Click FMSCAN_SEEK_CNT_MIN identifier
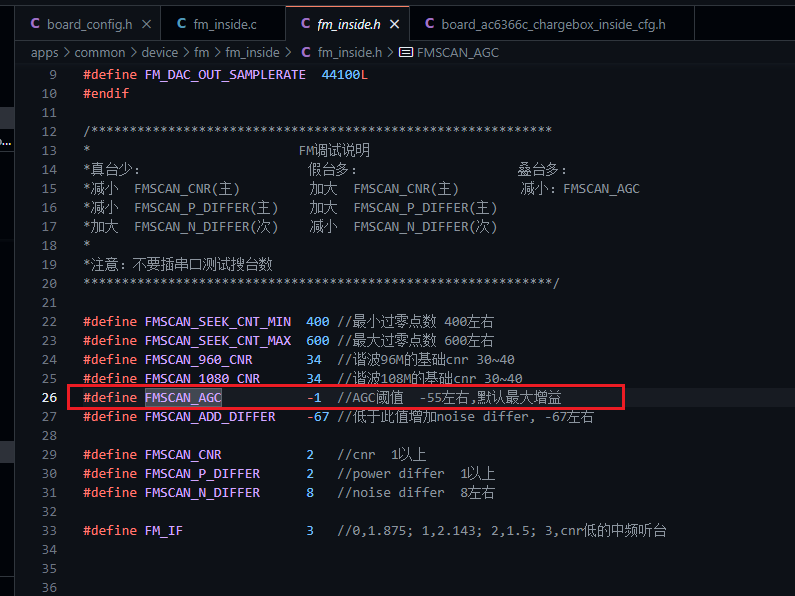795x596 pixels. coord(218,322)
